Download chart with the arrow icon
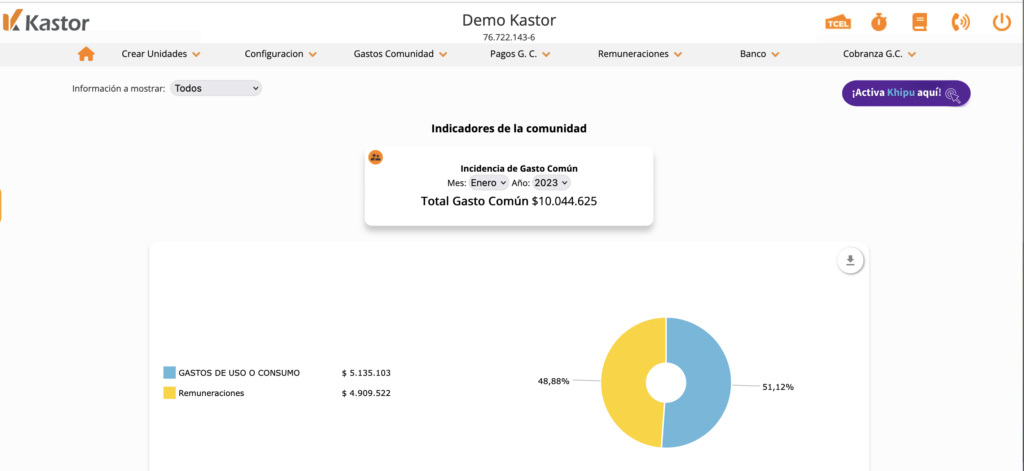This screenshot has width=1024, height=471. coord(850,261)
